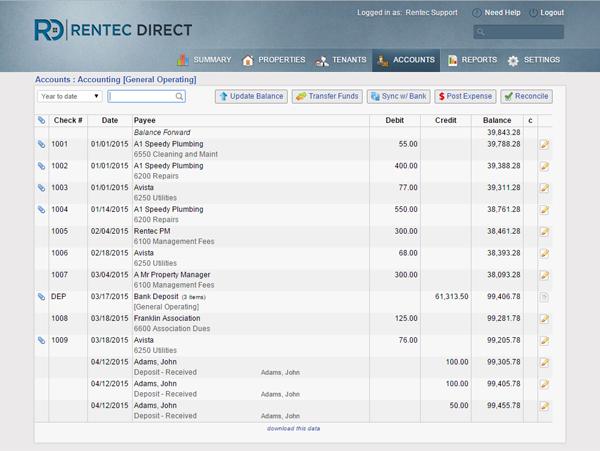Open attachment for check 1003
This screenshot has height=451, width=600.
click(x=41, y=188)
